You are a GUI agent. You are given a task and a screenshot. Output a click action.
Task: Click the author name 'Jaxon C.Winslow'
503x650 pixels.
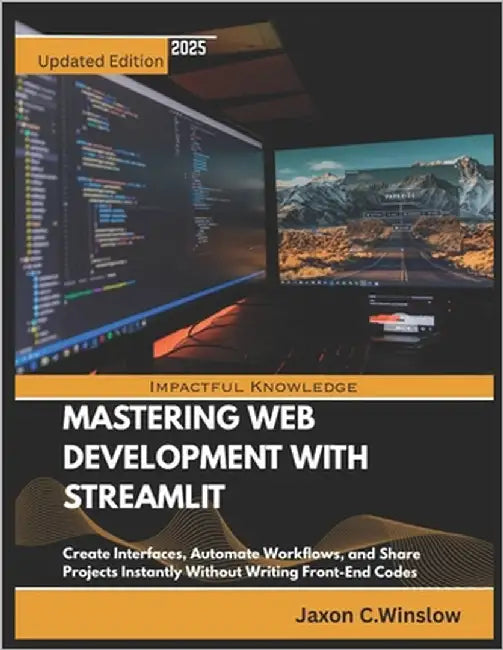(378, 616)
